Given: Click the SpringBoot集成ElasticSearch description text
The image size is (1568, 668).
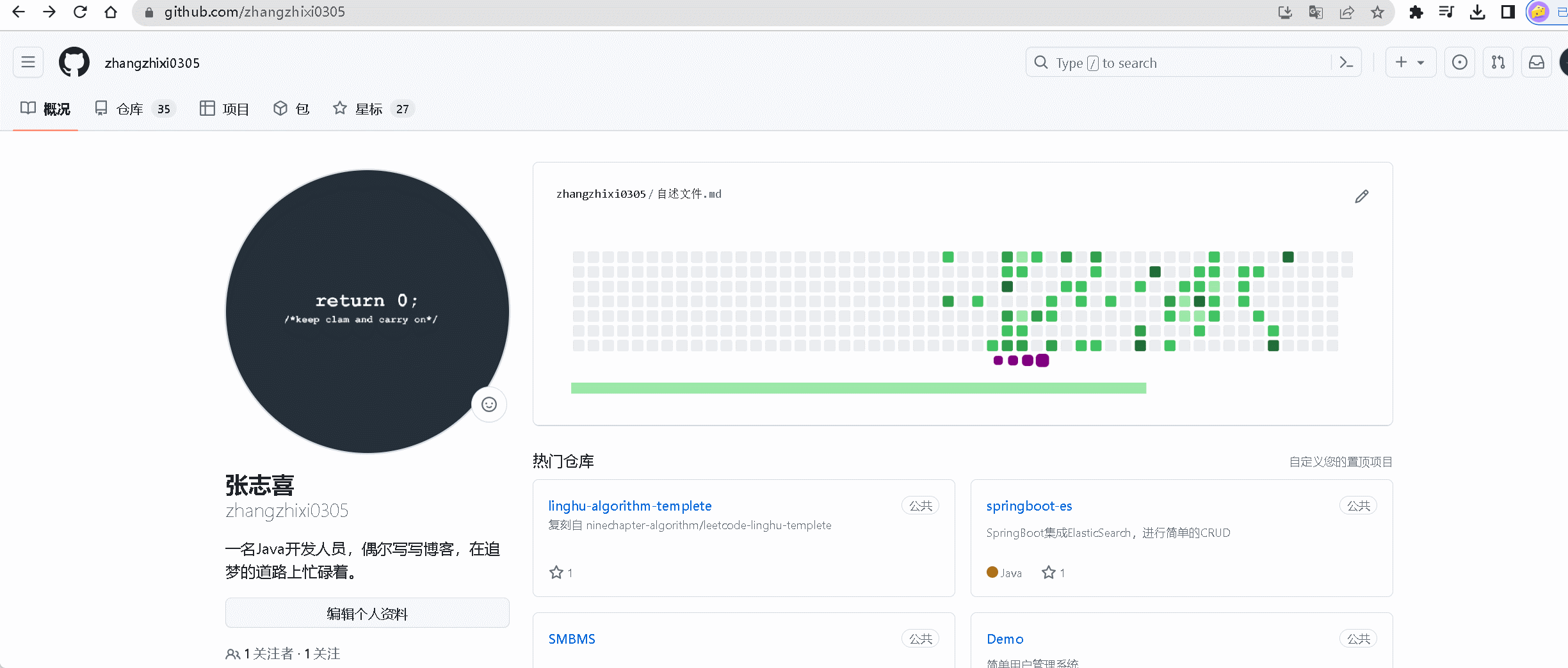Looking at the screenshot, I should pyautogui.click(x=1108, y=533).
